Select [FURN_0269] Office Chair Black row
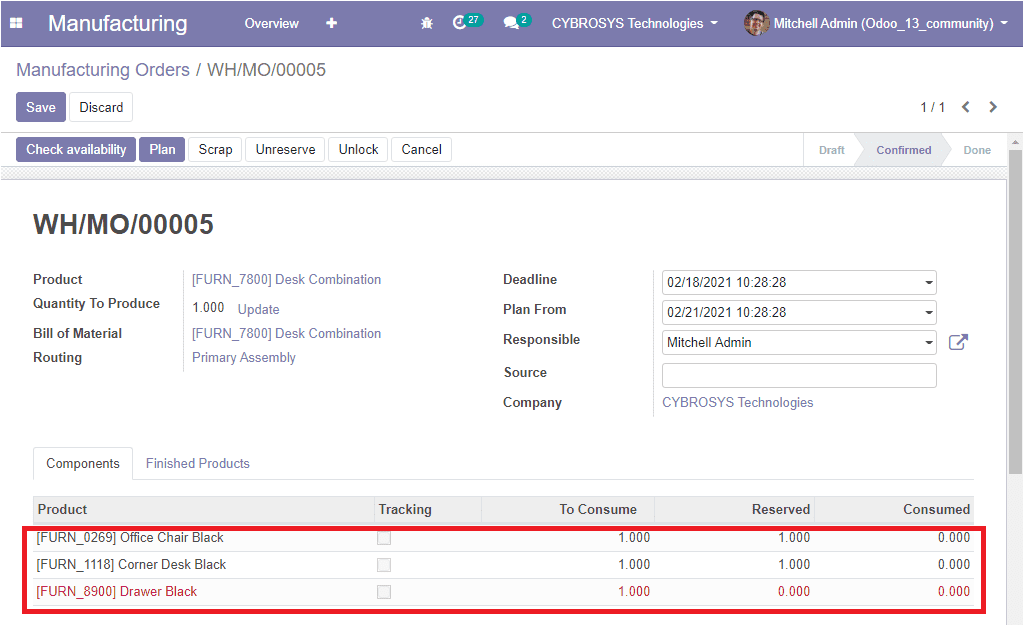Image resolution: width=1024 pixels, height=626 pixels. pos(504,538)
